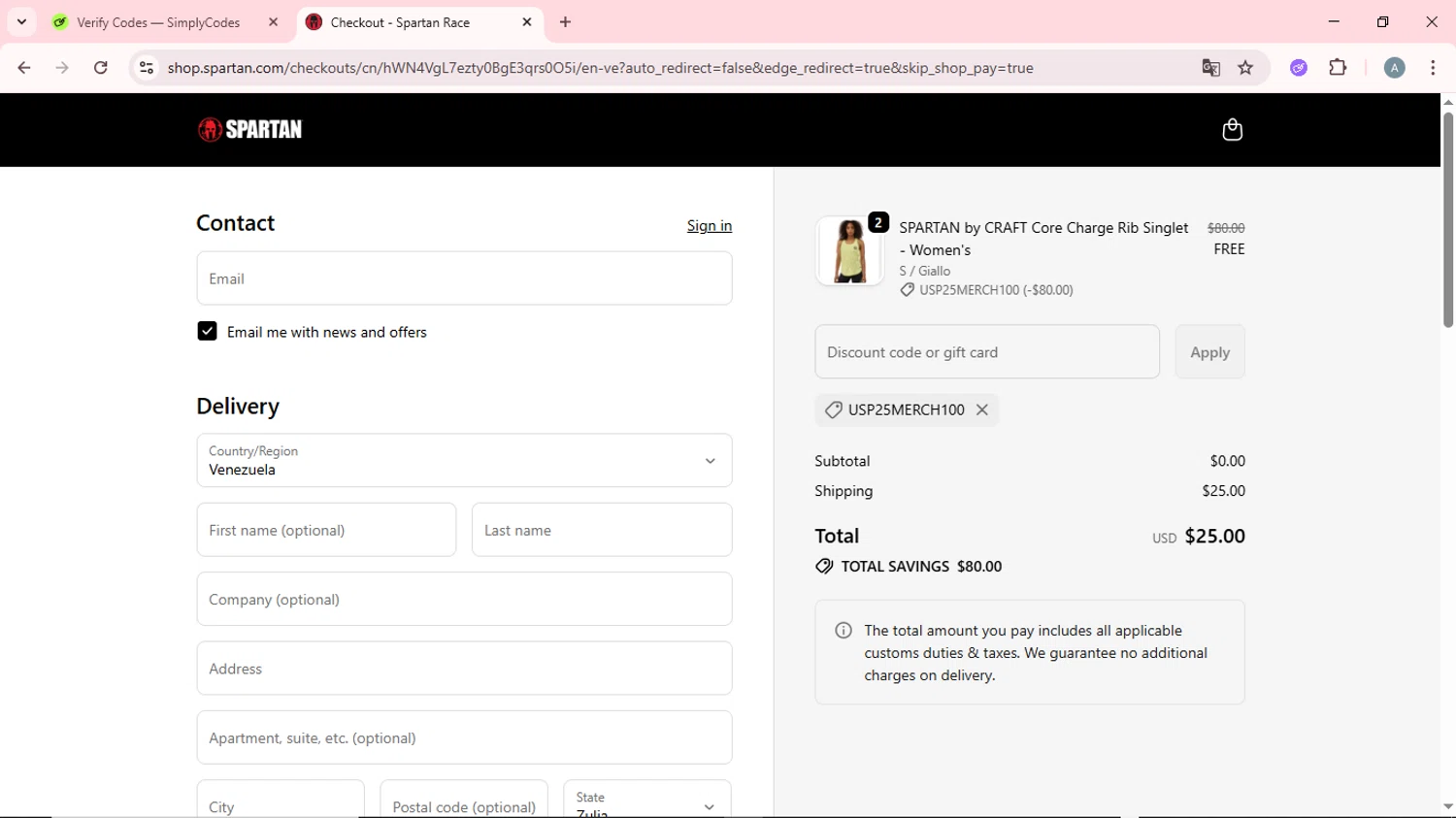Remove the USP25MERCH100 discount code

(982, 409)
